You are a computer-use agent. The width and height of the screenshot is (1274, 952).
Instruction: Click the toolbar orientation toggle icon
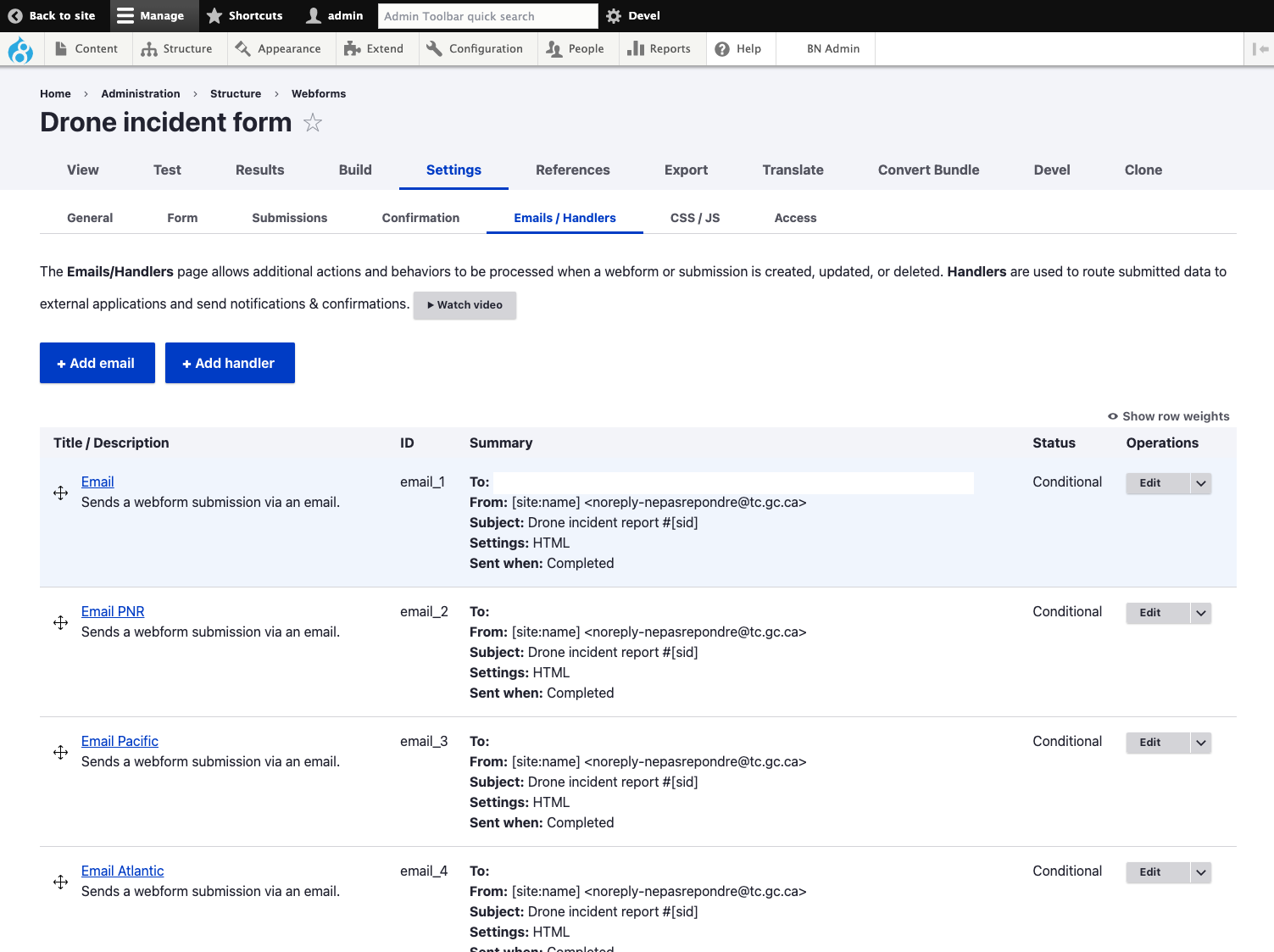(x=1260, y=49)
